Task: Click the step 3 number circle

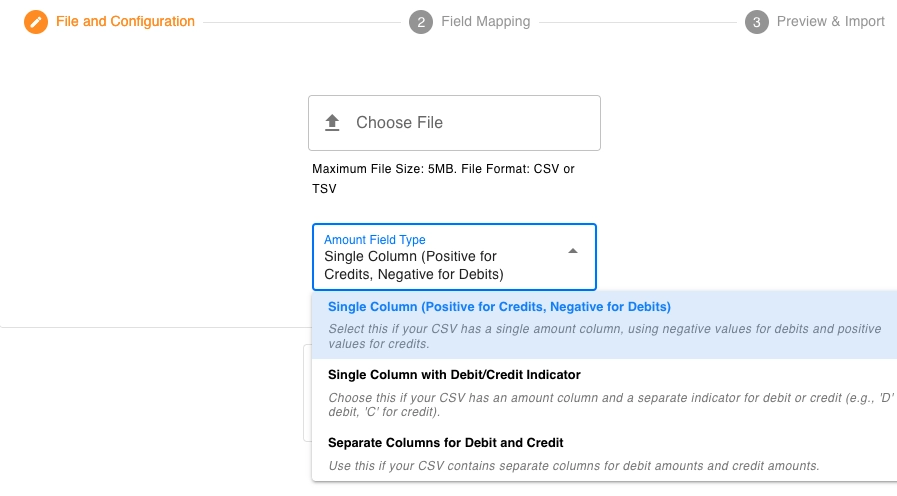Action: point(757,22)
